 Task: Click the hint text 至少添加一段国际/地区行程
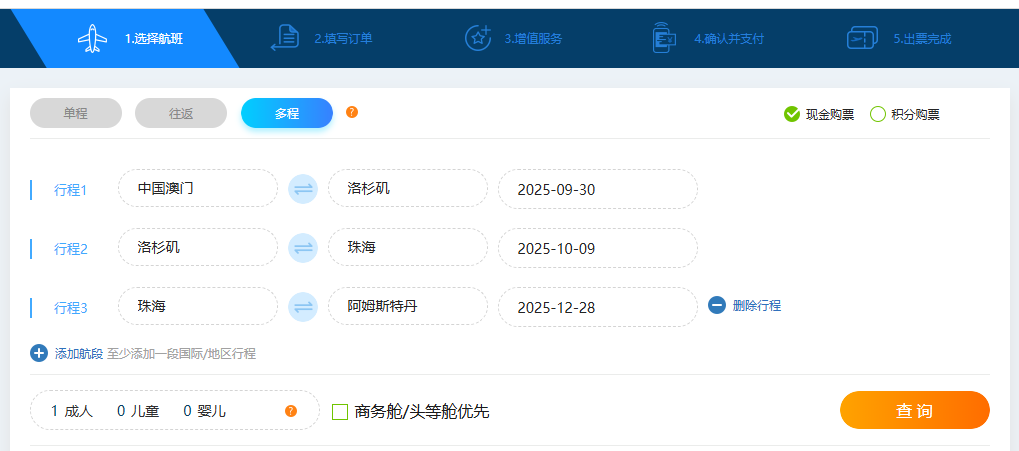[x=181, y=354]
